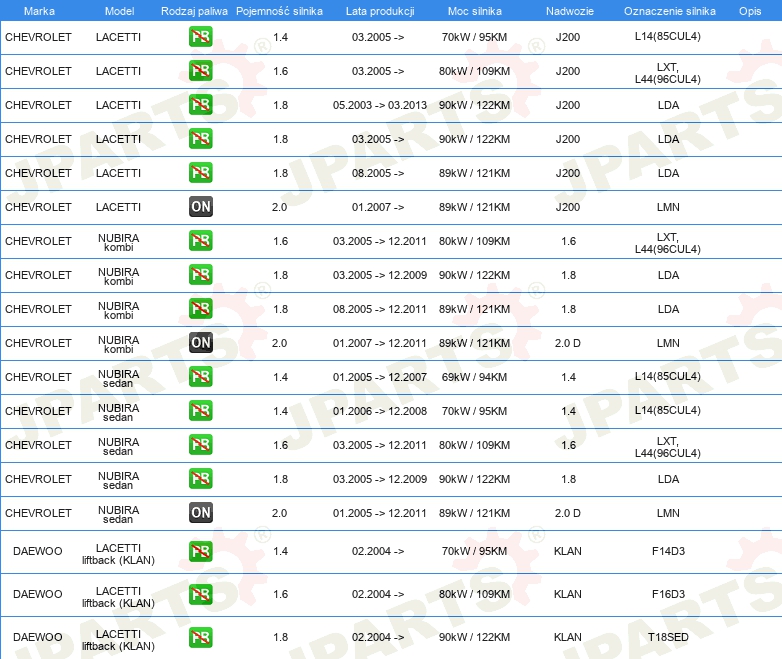Click LXT, L44(96CUL4) in Nubira kombi row
Screen dimensions: 782x659
668,243
